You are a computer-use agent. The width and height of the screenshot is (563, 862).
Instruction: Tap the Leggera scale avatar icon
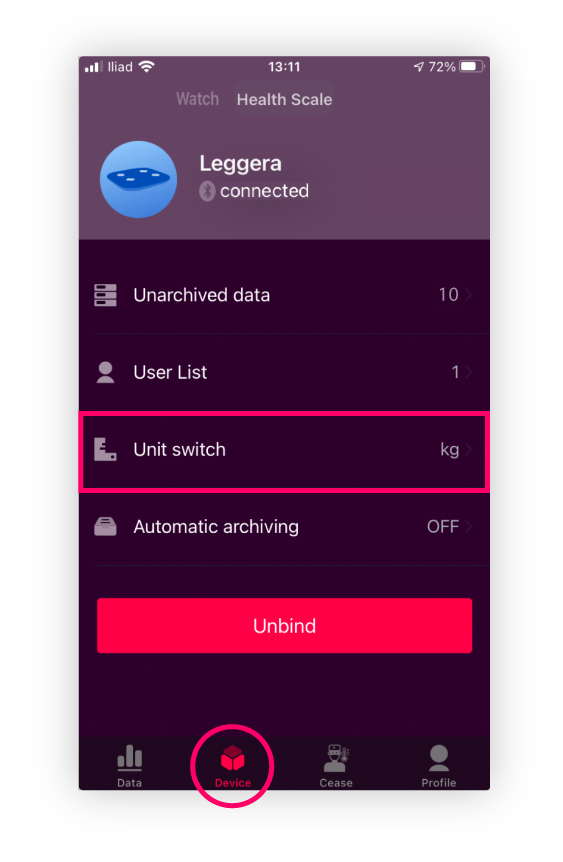[139, 179]
